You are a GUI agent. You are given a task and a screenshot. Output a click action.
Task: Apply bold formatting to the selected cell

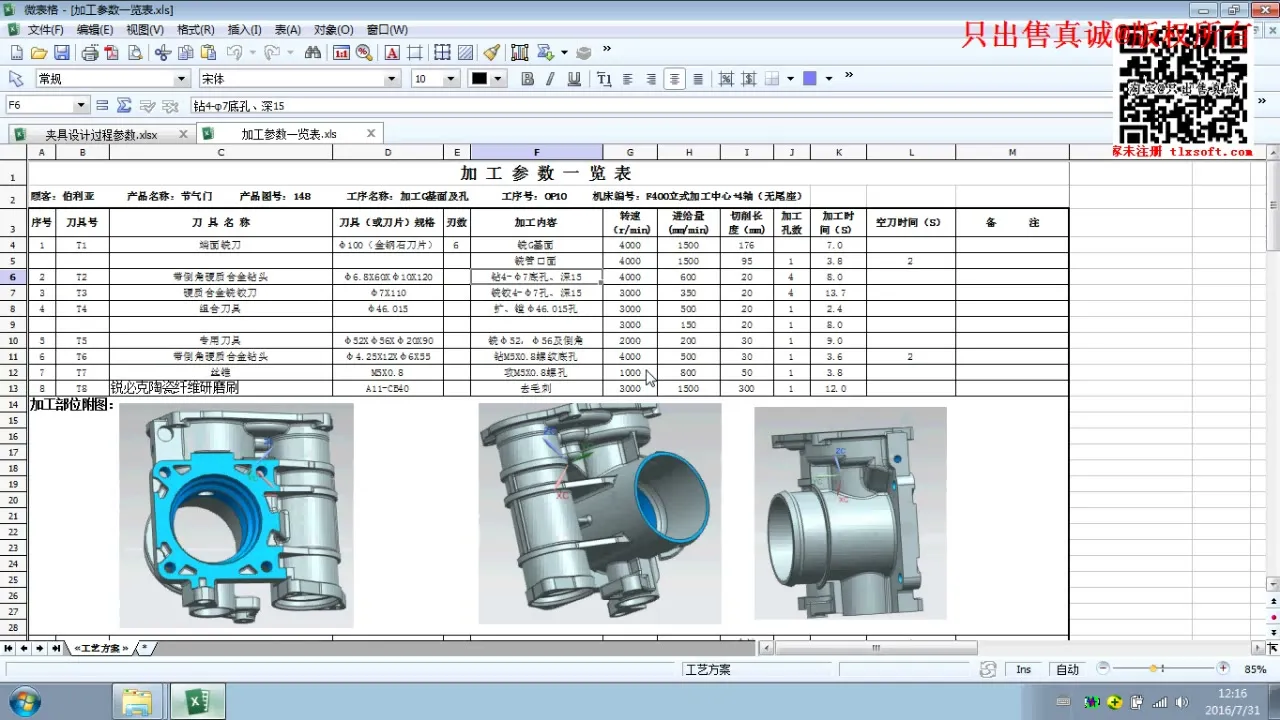(527, 78)
